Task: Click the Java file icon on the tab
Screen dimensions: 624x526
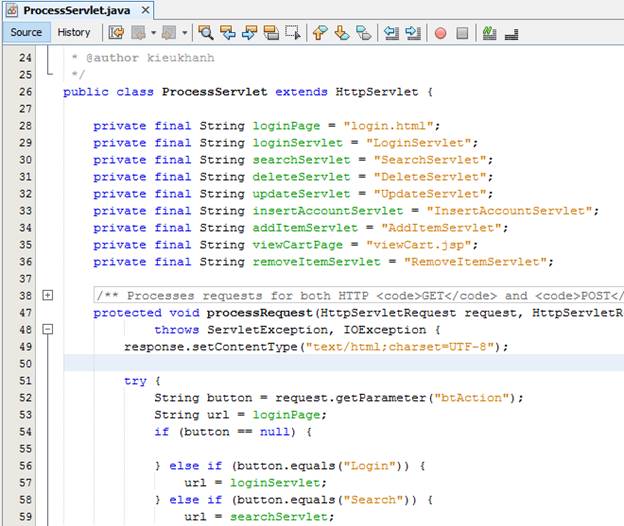Action: [x=12, y=10]
